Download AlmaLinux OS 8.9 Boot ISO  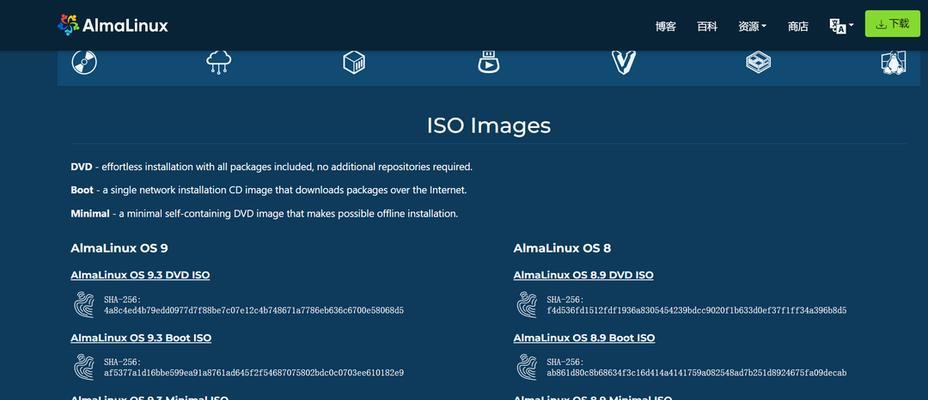(584, 338)
